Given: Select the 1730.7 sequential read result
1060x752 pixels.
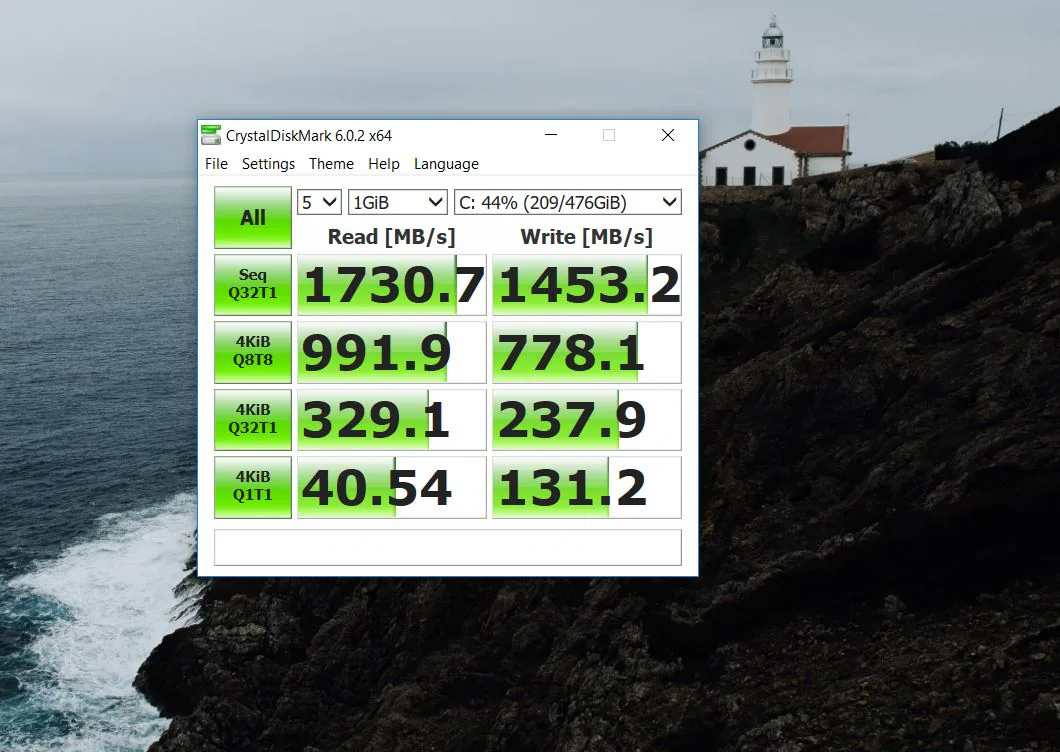Looking at the screenshot, I should click(392, 285).
